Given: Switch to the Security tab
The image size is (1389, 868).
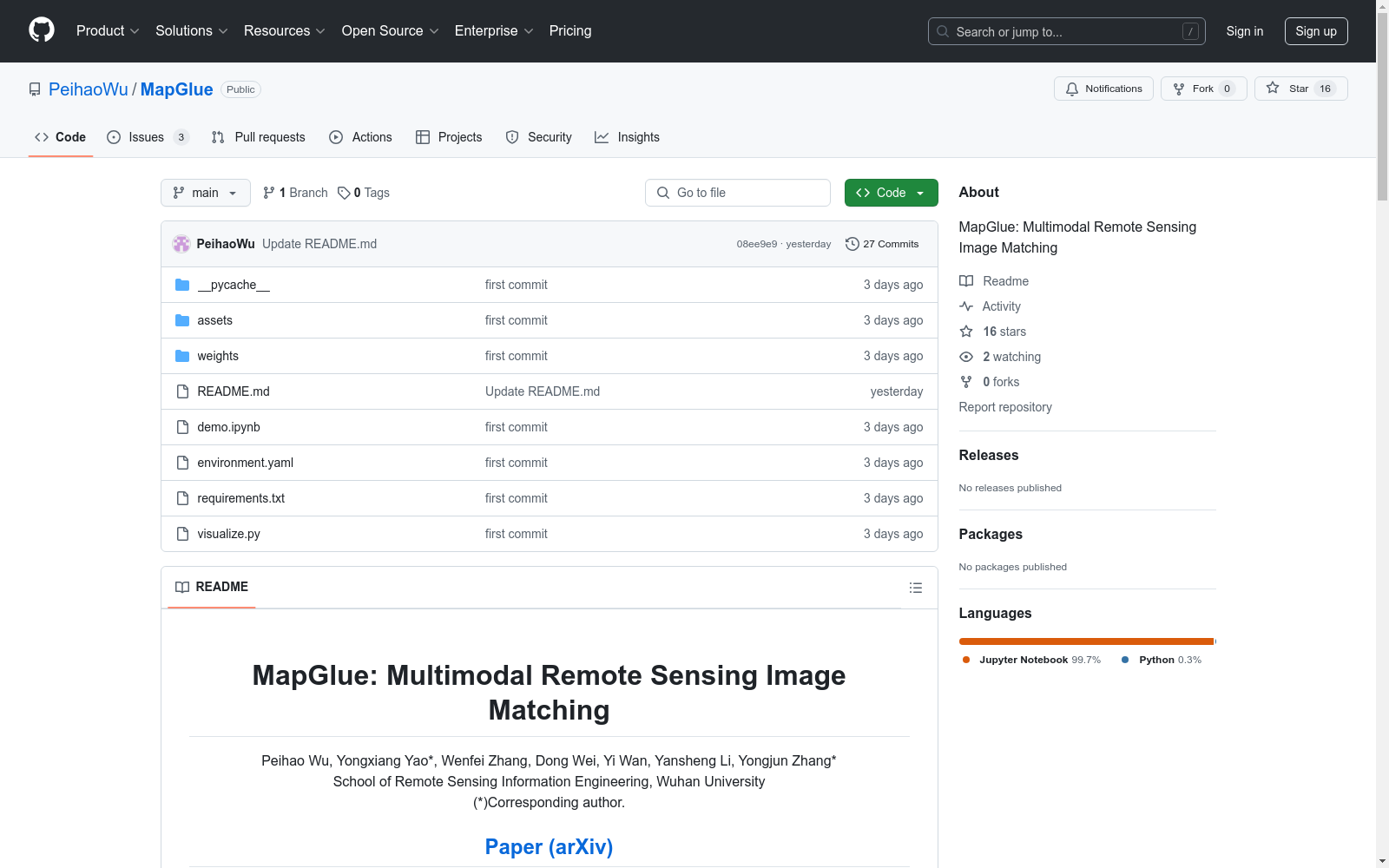Looking at the screenshot, I should pos(538,137).
